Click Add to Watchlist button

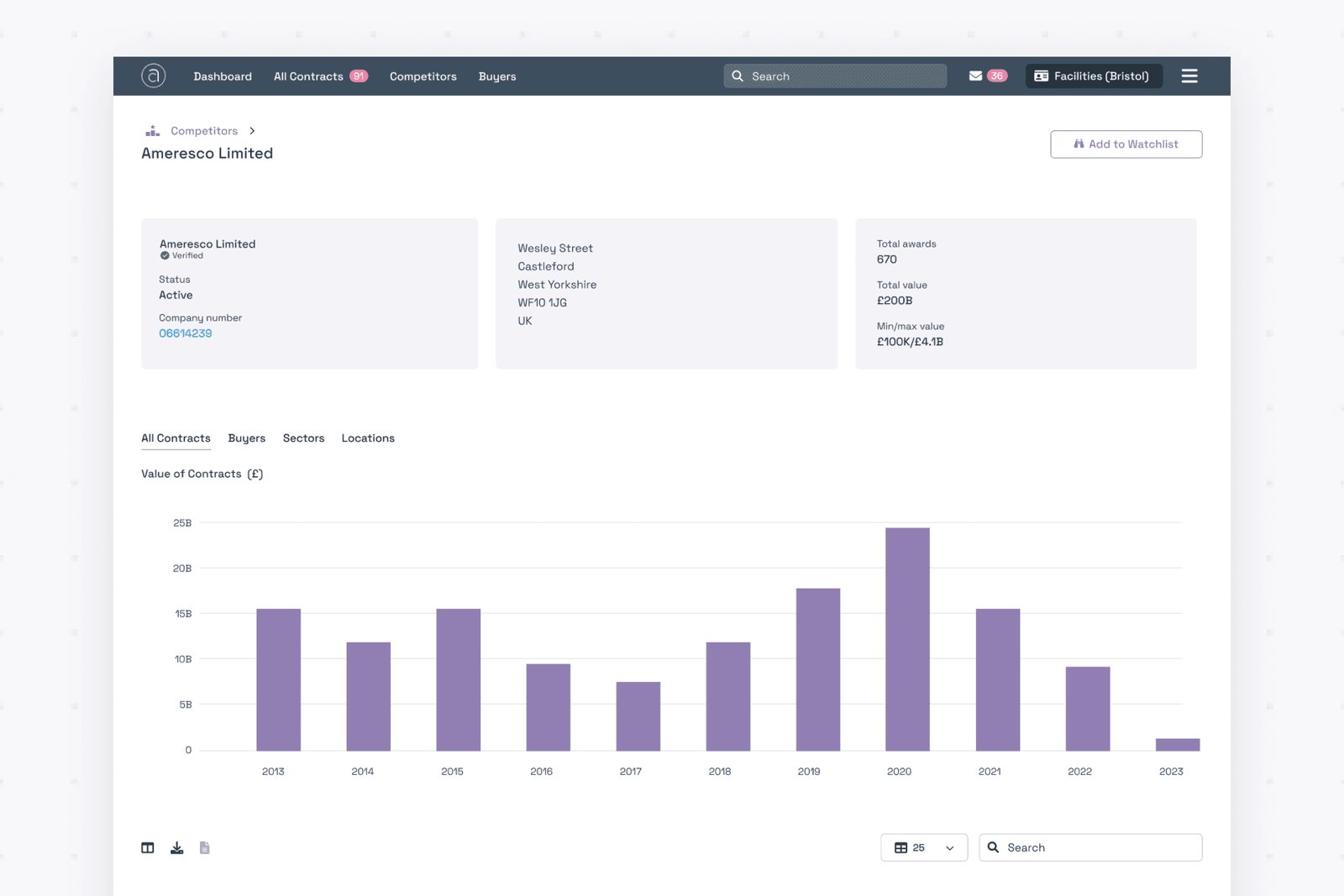click(x=1126, y=144)
